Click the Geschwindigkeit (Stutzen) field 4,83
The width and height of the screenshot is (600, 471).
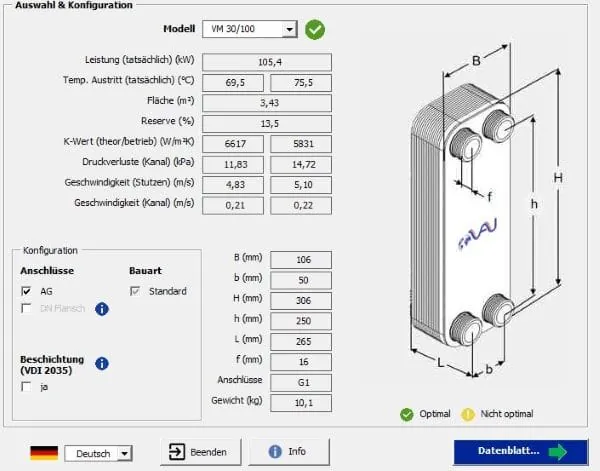click(x=233, y=185)
